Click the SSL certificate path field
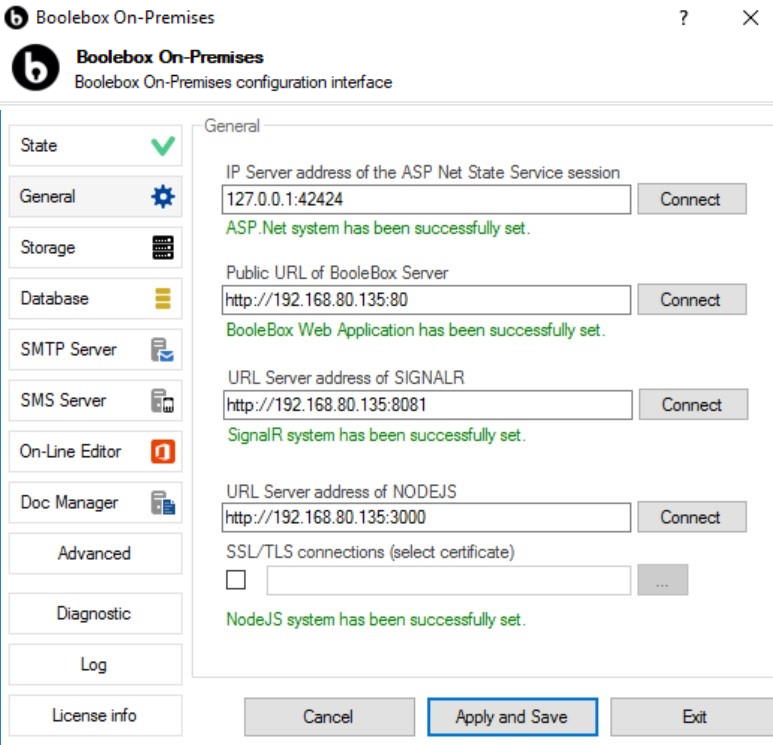 tap(449, 580)
